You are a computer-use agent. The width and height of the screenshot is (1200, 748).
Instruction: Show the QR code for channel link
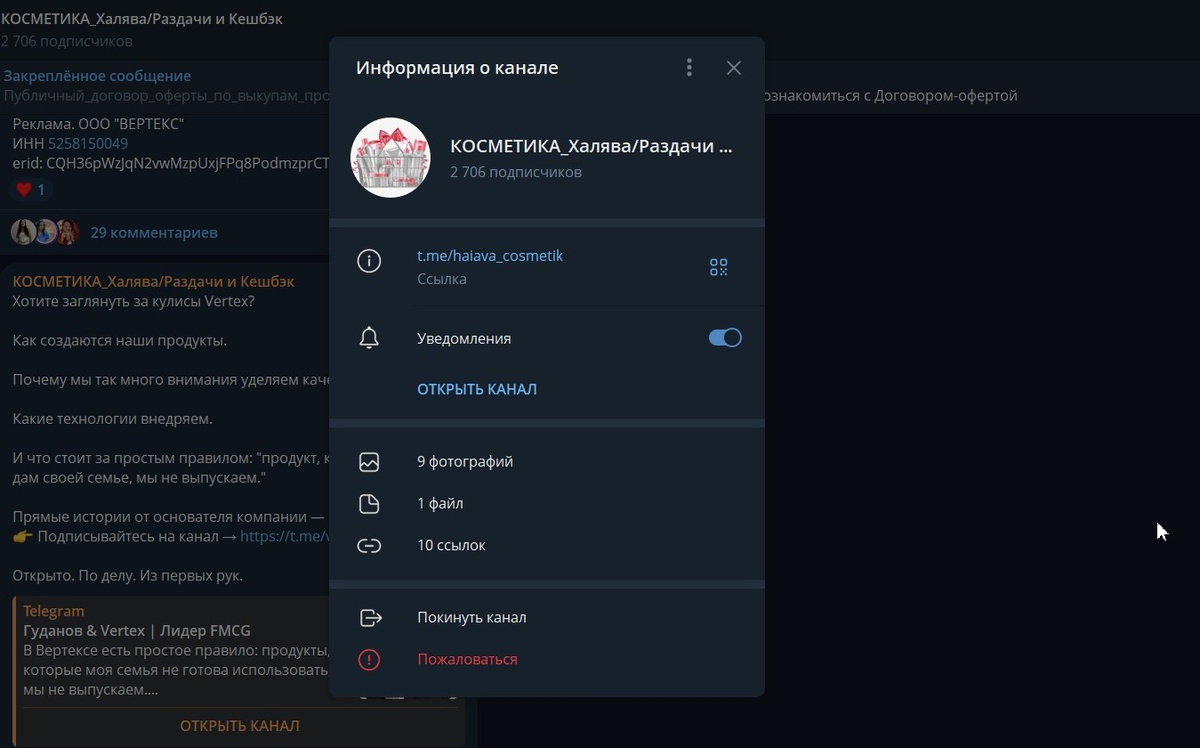click(x=719, y=267)
